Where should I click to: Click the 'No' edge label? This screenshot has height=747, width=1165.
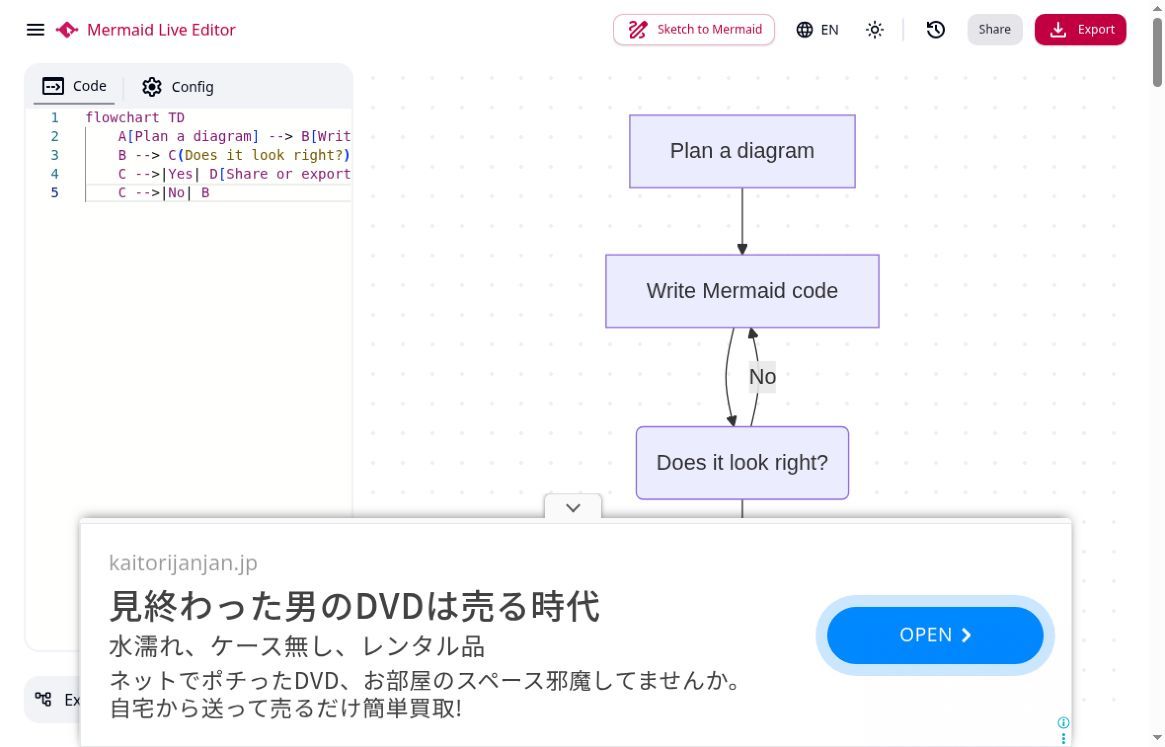pos(762,377)
